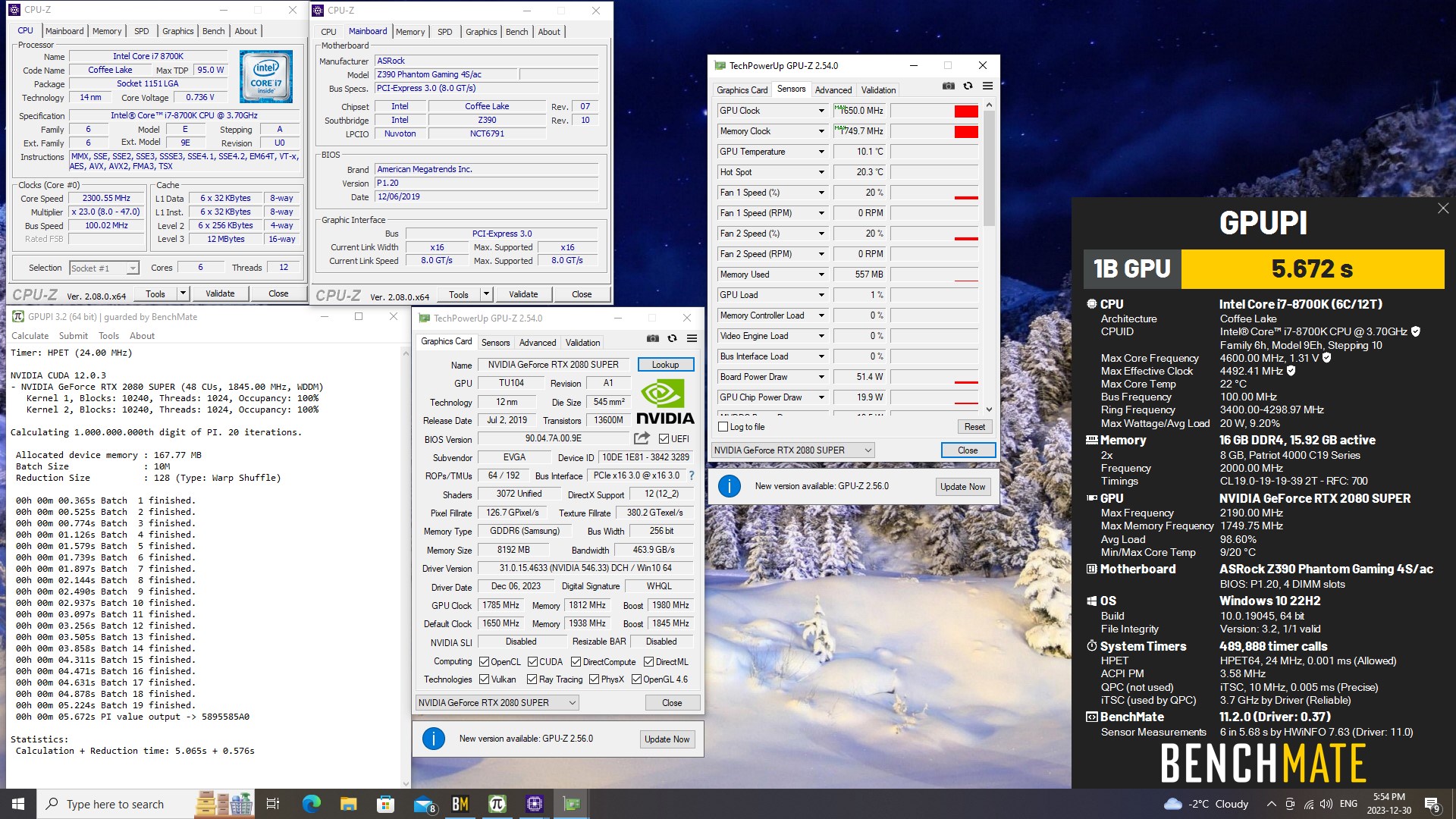The width and height of the screenshot is (1456, 819).
Task: Click Update Now in GPU-Z Graphics Card window
Action: click(667, 739)
